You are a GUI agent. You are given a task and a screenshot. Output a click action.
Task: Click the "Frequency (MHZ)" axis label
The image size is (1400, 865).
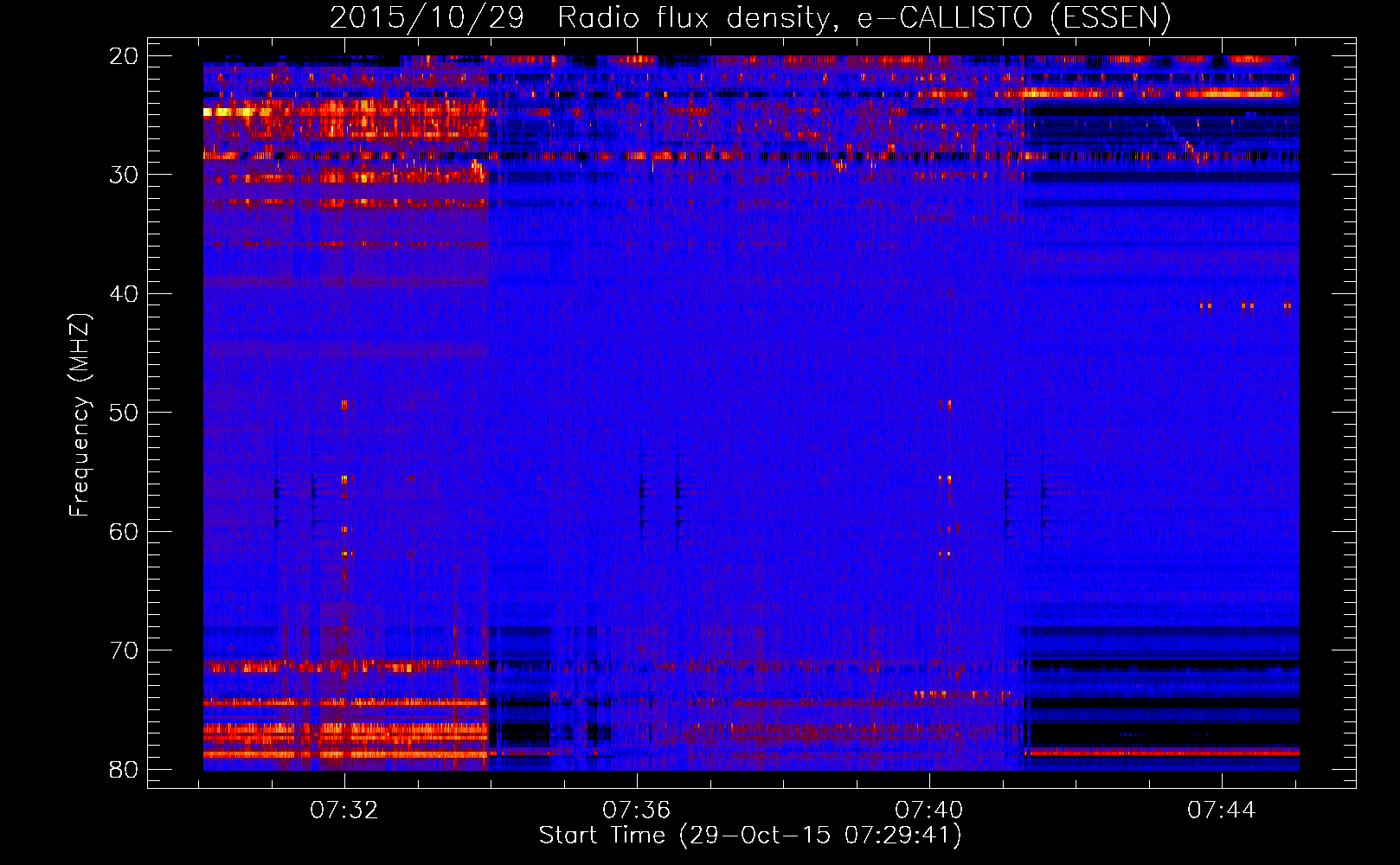tap(80, 414)
